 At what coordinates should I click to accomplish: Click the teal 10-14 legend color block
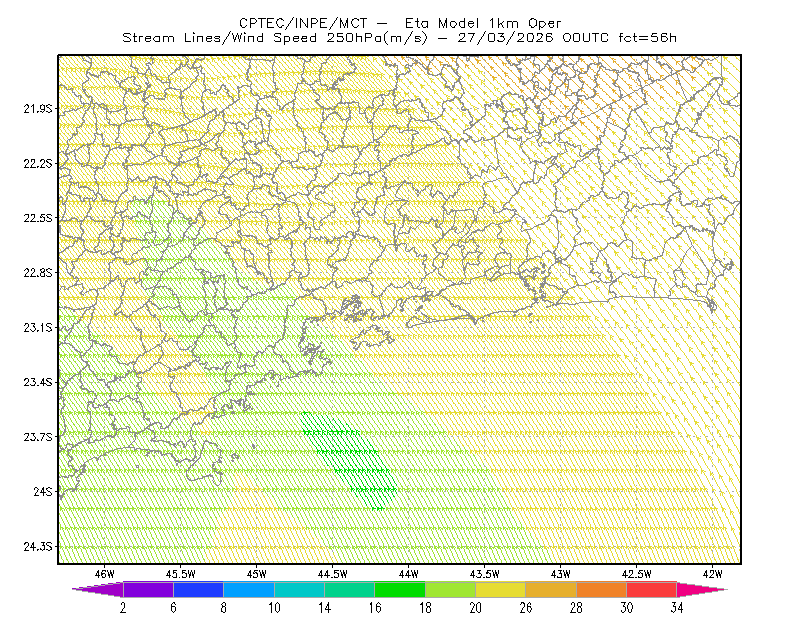[x=299, y=589]
